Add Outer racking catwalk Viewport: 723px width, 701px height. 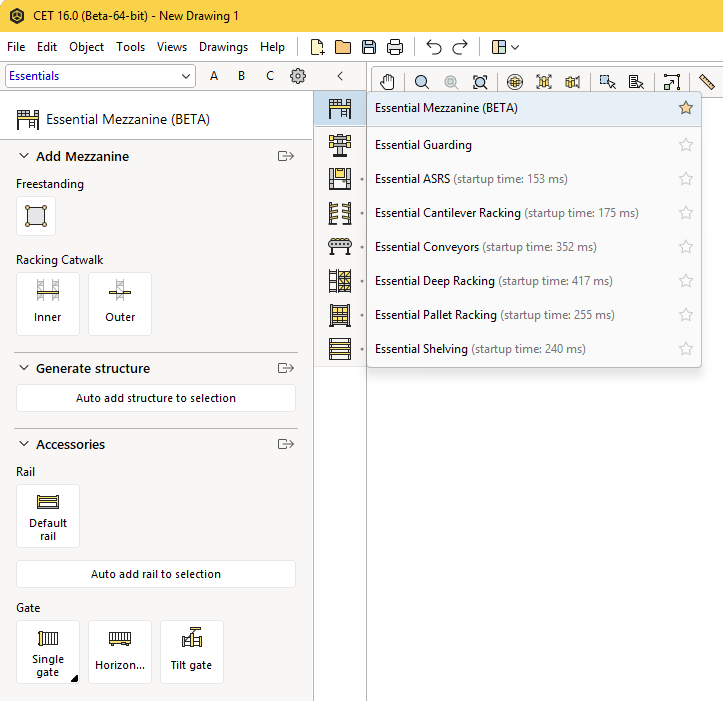pos(120,303)
